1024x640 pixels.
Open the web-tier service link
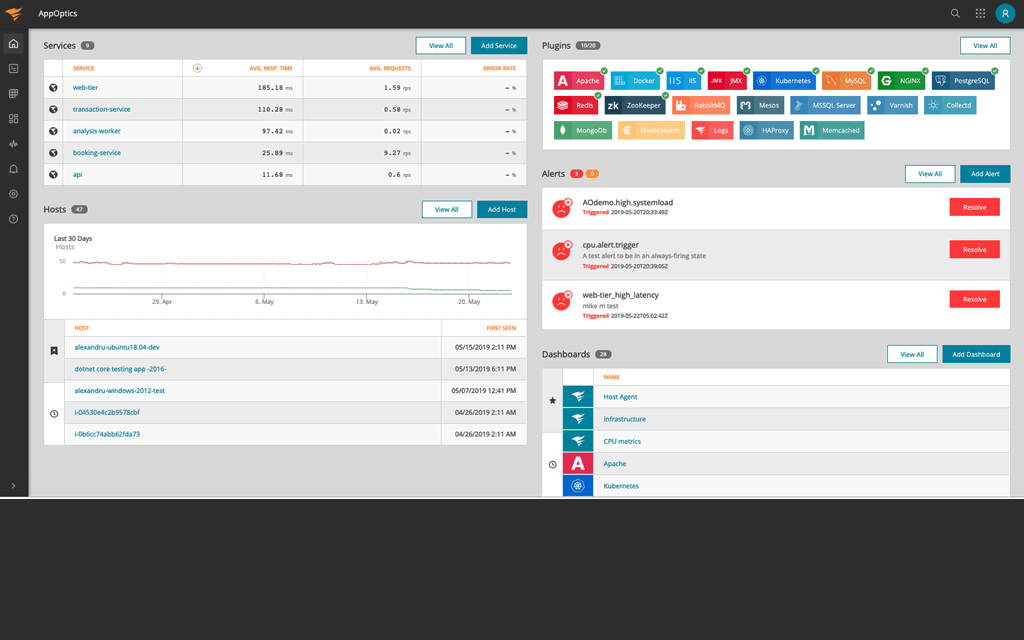(x=86, y=88)
